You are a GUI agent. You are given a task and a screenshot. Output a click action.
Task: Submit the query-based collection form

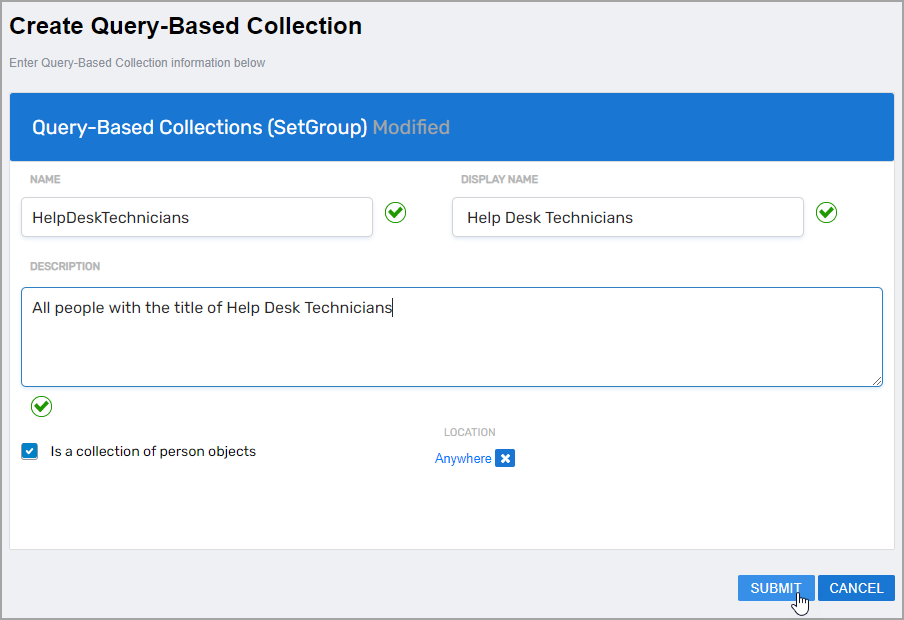point(775,588)
